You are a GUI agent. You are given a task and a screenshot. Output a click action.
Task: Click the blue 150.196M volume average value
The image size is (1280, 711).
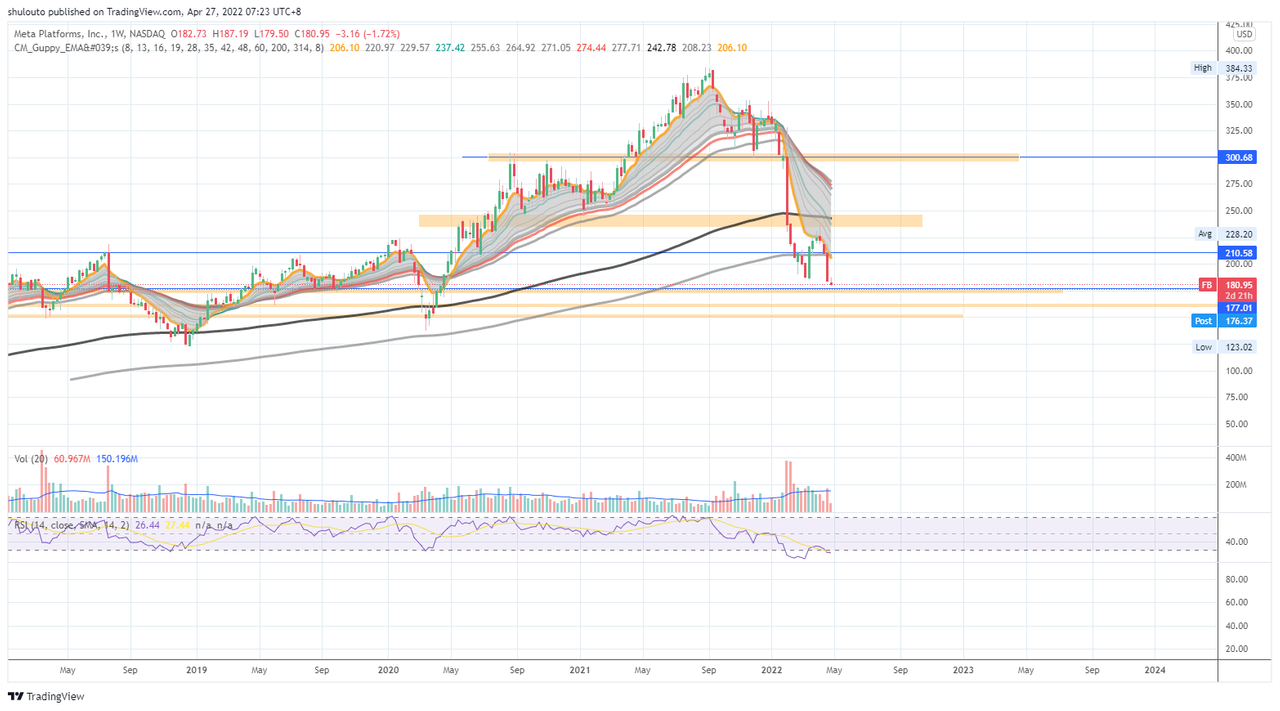[118, 459]
